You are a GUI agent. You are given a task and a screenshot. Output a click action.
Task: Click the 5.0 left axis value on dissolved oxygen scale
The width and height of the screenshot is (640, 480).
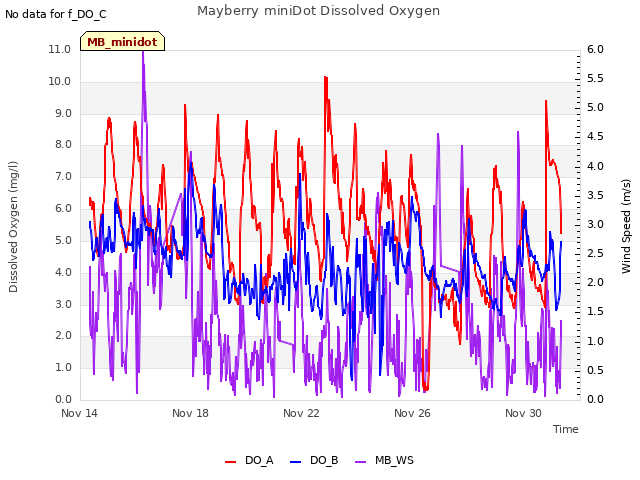coord(64,240)
